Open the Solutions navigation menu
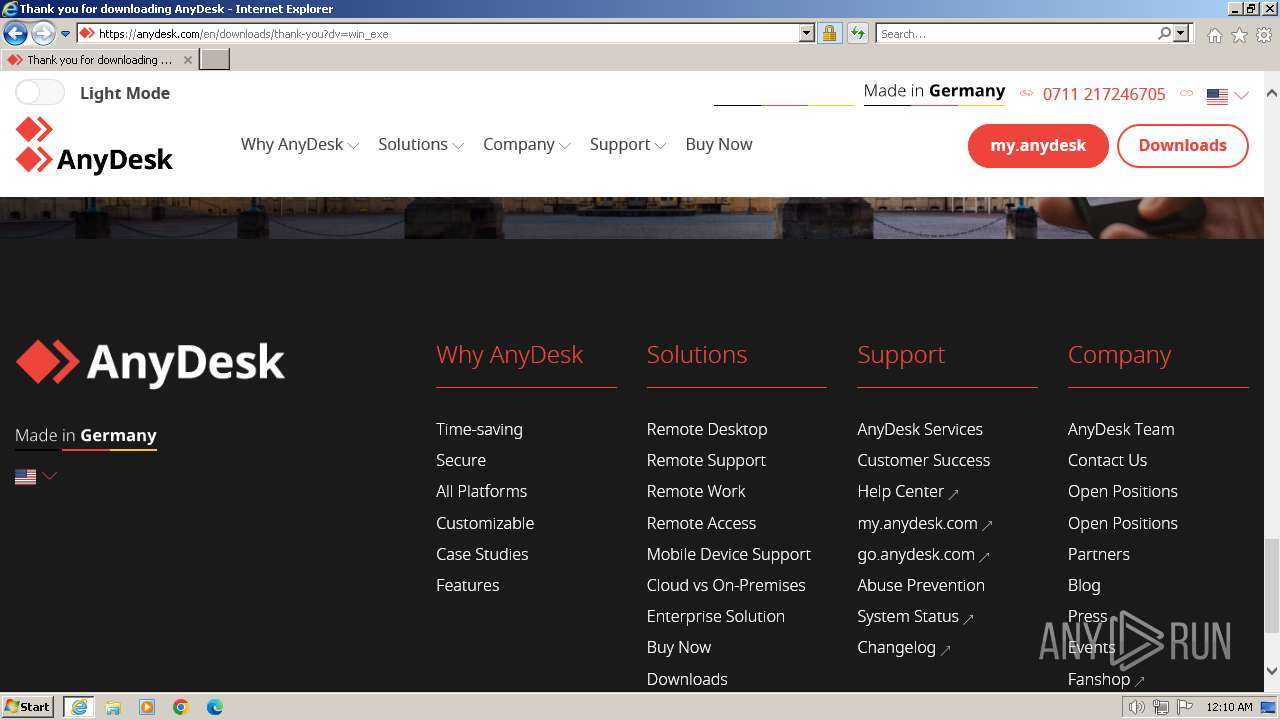This screenshot has height=720, width=1280. tap(420, 145)
